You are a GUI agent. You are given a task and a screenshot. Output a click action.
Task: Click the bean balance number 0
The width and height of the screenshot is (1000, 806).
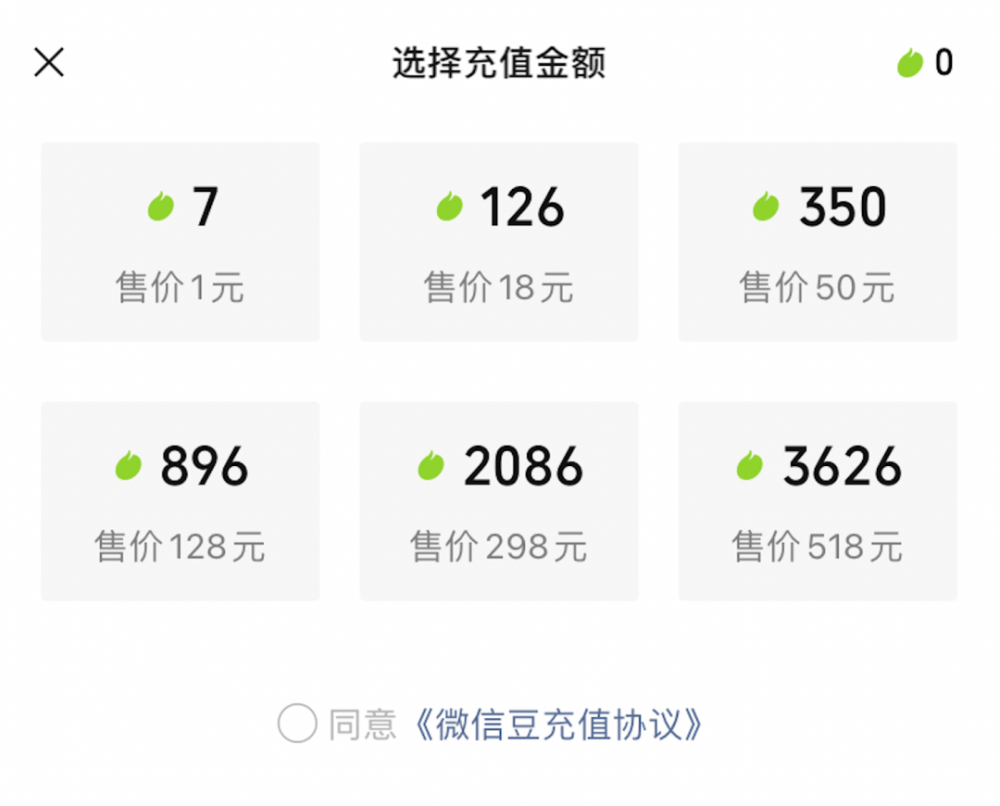pos(944,63)
